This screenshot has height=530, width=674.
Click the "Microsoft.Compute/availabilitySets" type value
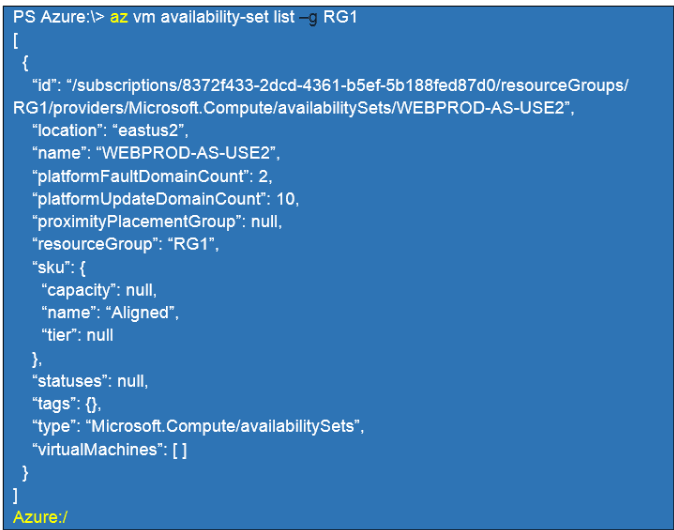click(x=225, y=427)
